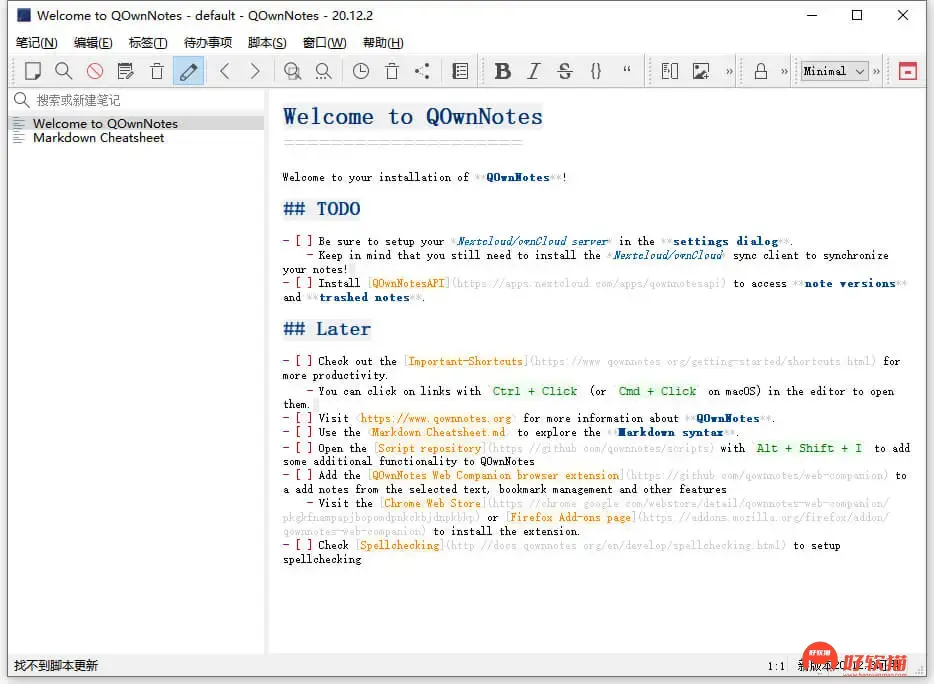Open the 待办事项 menu
Image resolution: width=934 pixels, height=684 pixels.
point(208,43)
